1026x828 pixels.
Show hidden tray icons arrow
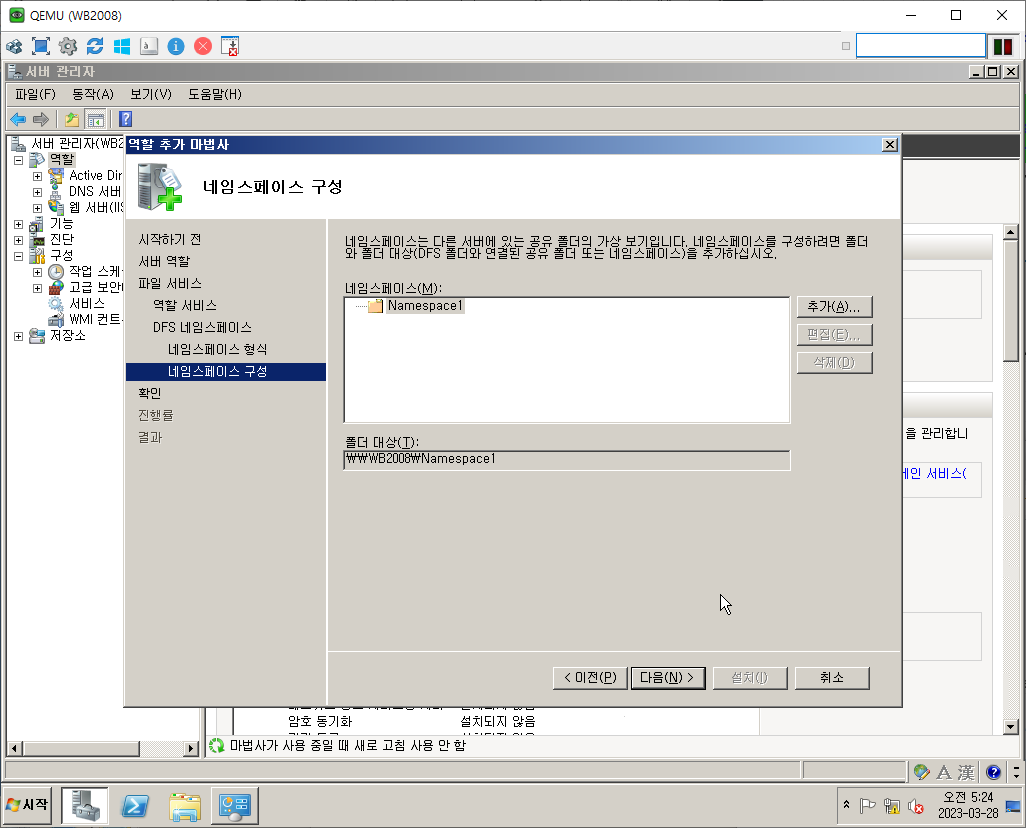[846, 804]
